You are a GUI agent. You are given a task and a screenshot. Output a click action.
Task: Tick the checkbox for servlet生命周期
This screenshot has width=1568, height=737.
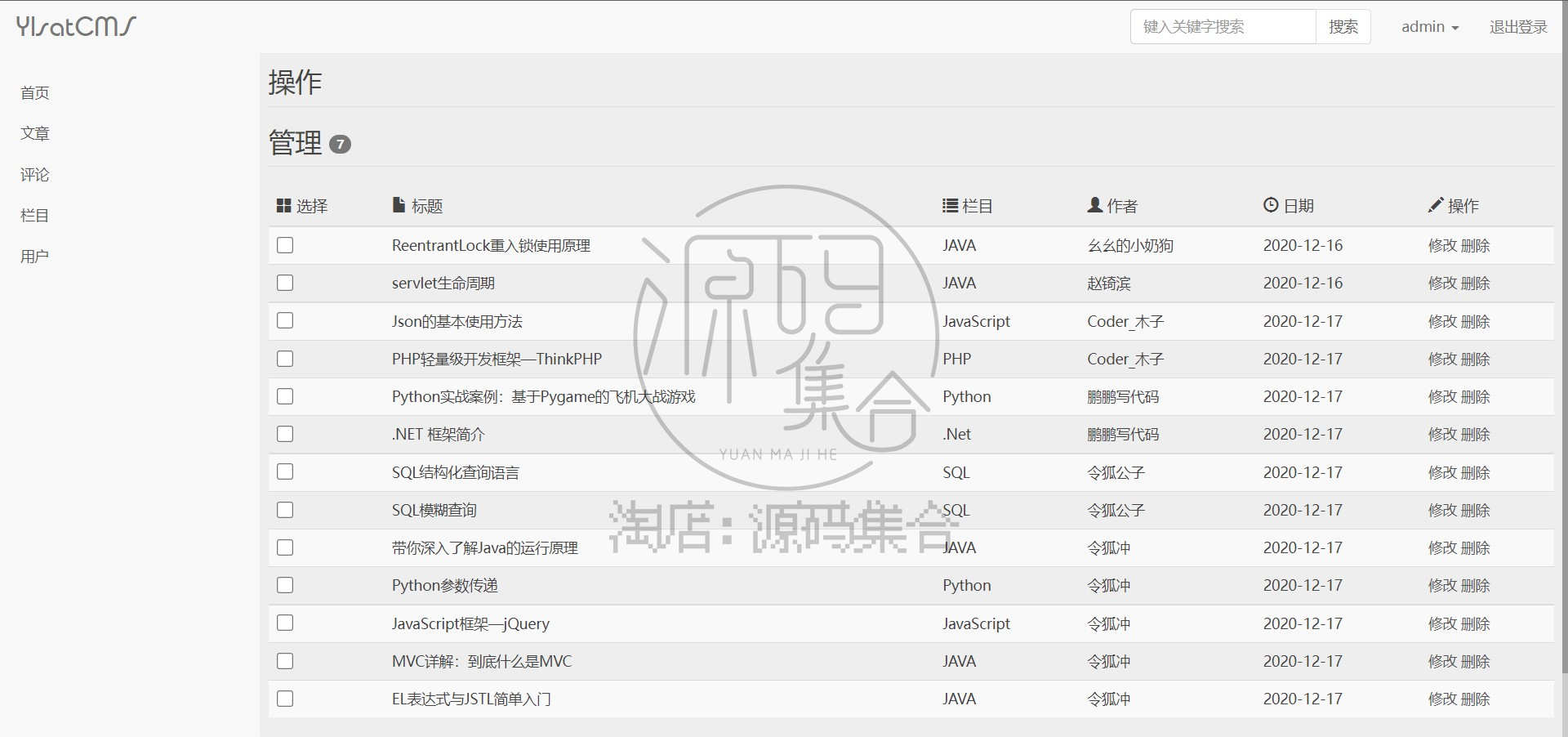tap(285, 283)
